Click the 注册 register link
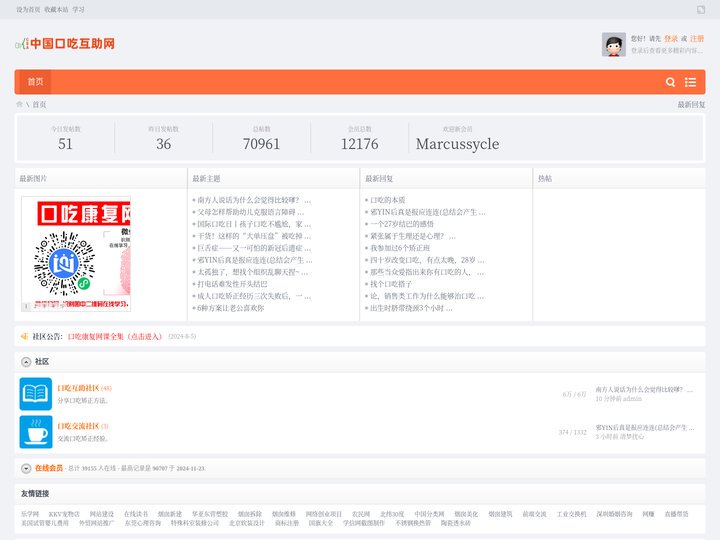 click(697, 39)
